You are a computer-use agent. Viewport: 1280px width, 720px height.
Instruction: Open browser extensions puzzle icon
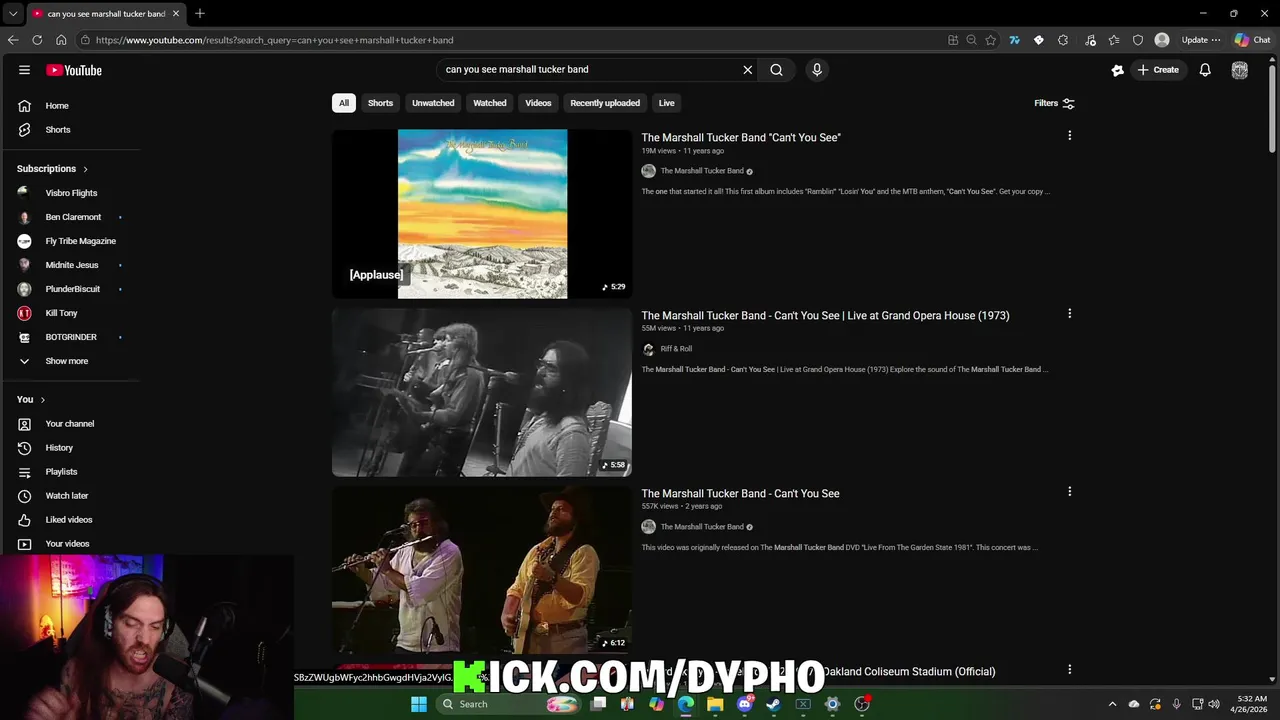pyautogui.click(x=1063, y=40)
